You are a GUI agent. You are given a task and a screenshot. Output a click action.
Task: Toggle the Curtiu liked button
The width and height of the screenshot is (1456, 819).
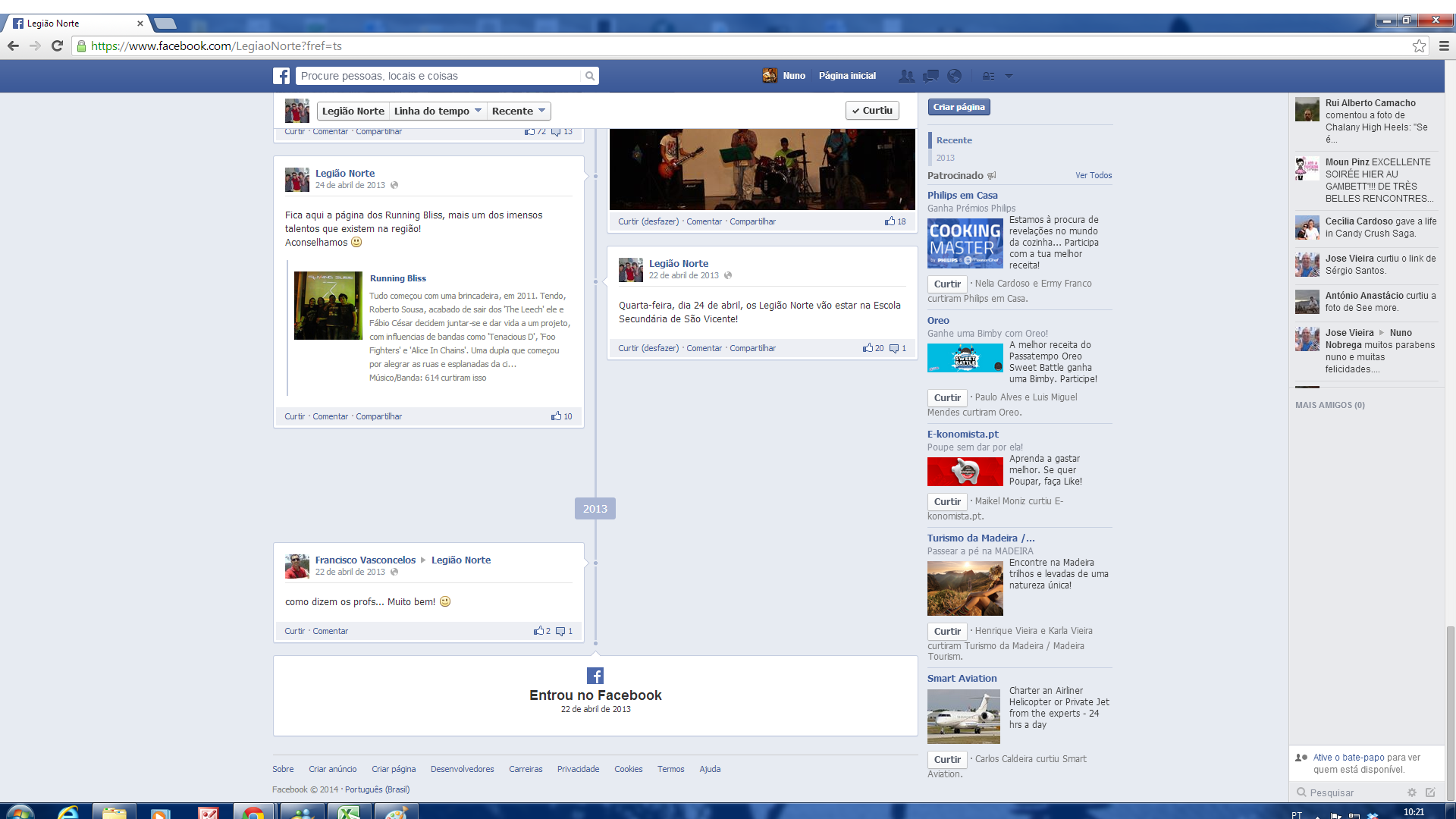click(872, 111)
